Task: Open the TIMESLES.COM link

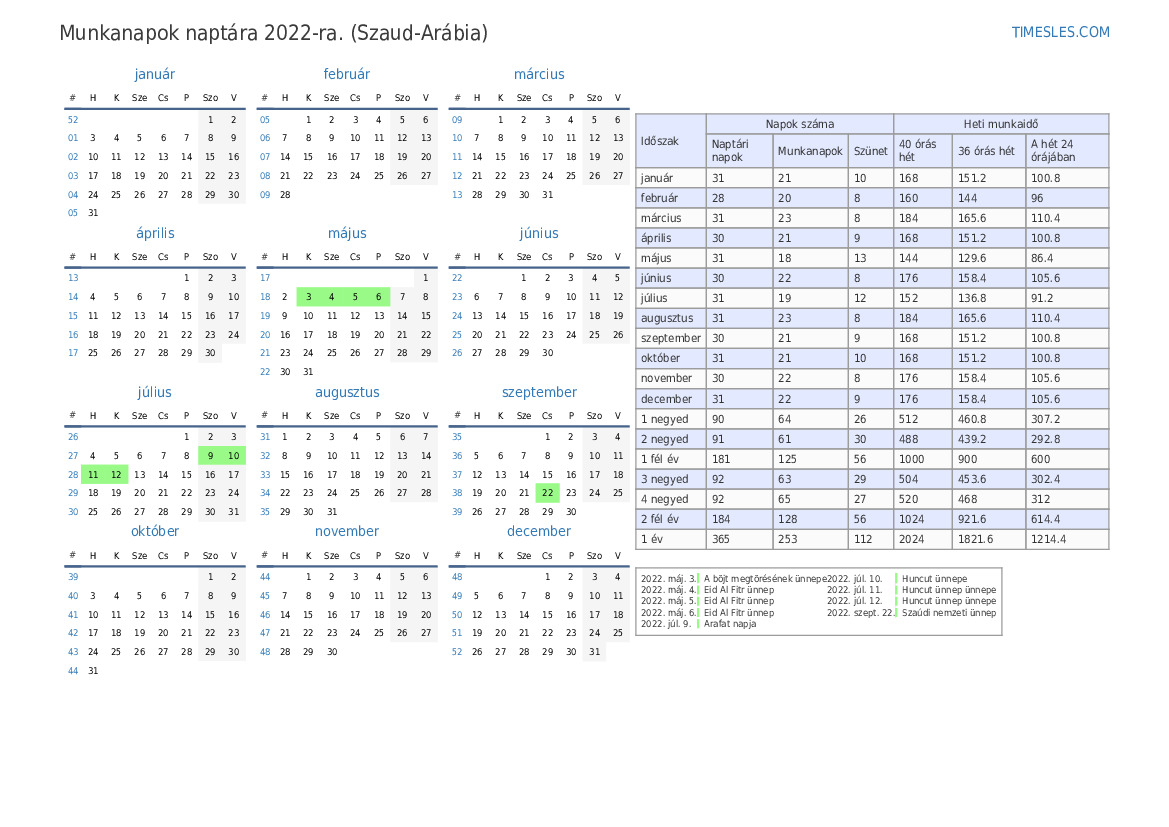Action: [1060, 32]
